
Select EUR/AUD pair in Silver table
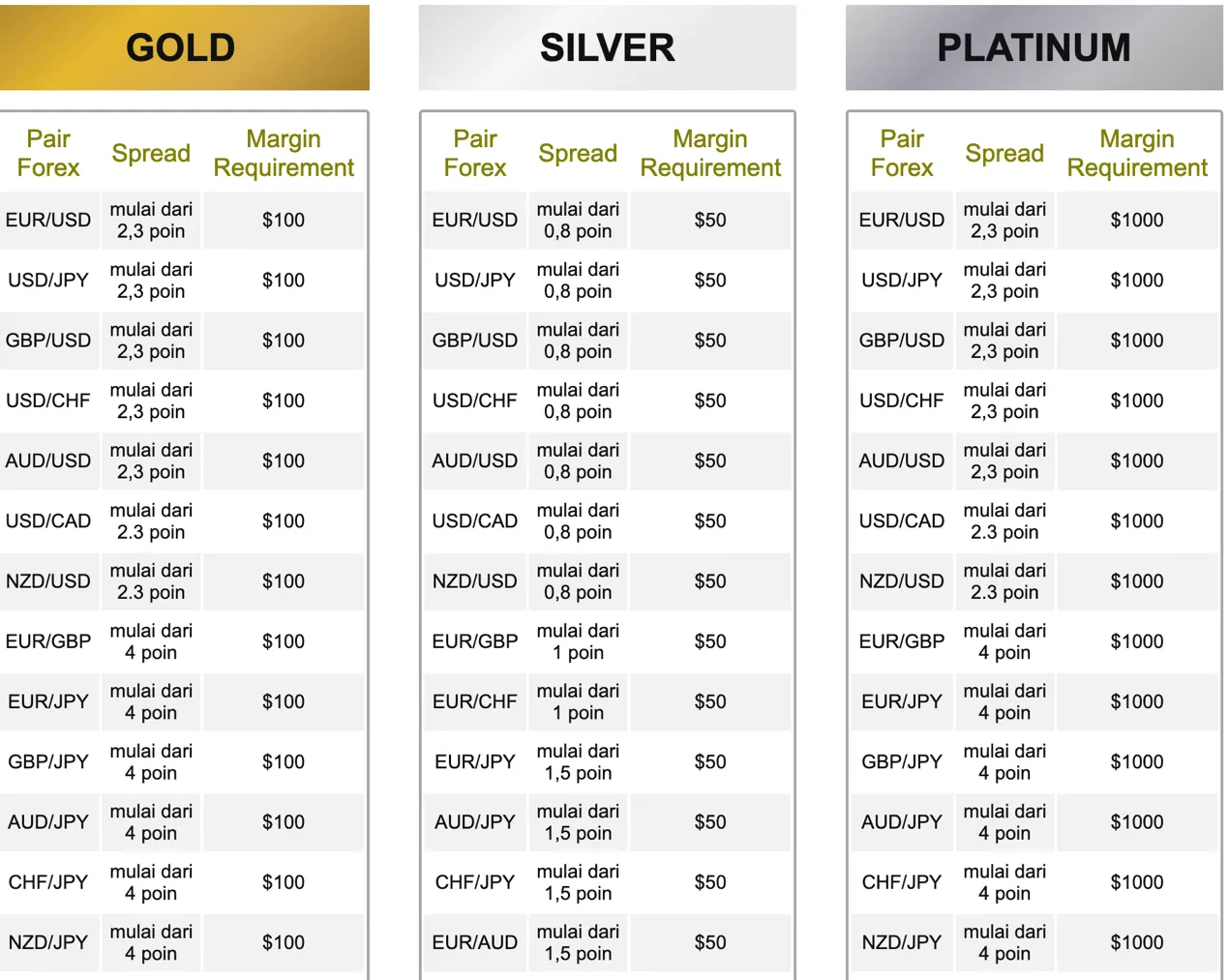(475, 942)
